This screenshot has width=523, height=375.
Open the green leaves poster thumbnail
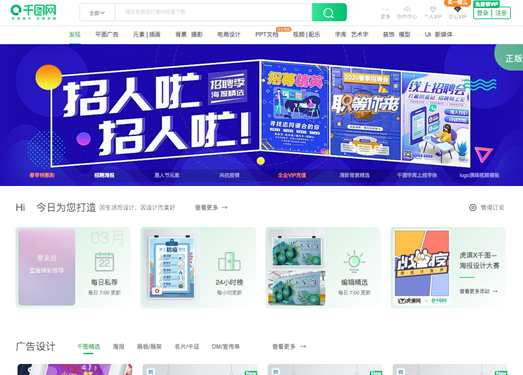click(x=297, y=267)
